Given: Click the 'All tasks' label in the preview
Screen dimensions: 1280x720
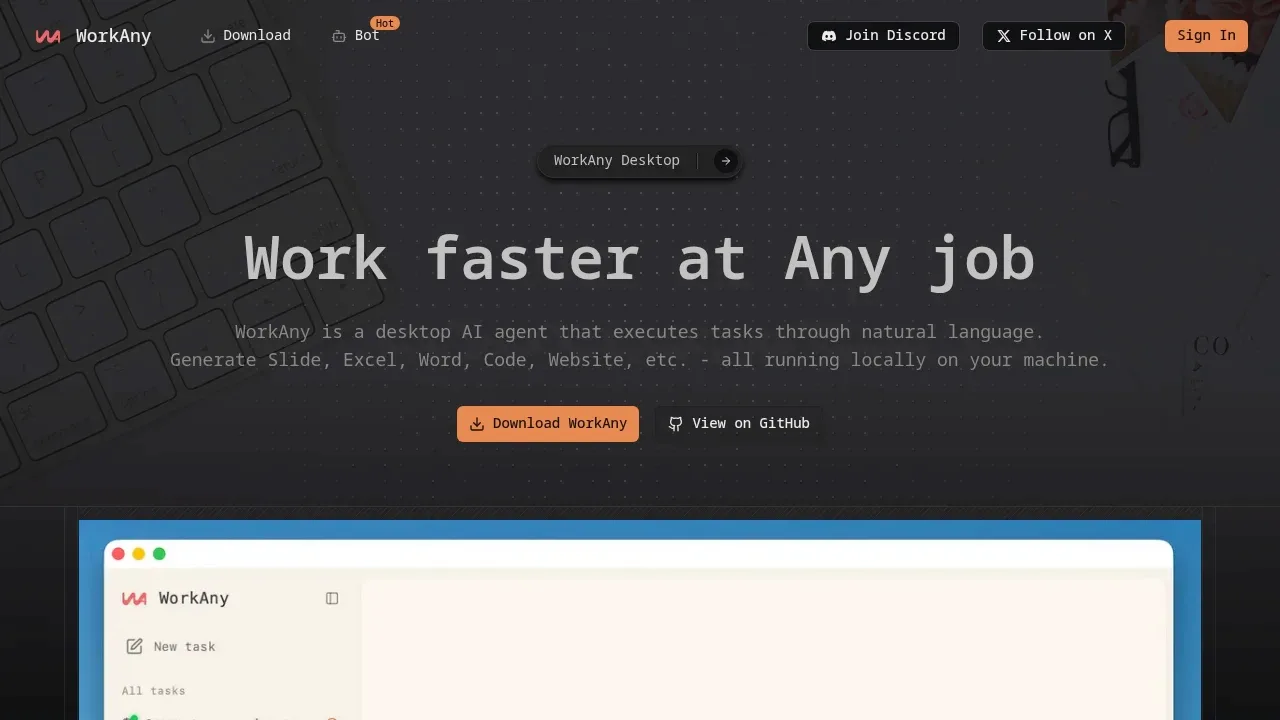Looking at the screenshot, I should click(x=153, y=691).
